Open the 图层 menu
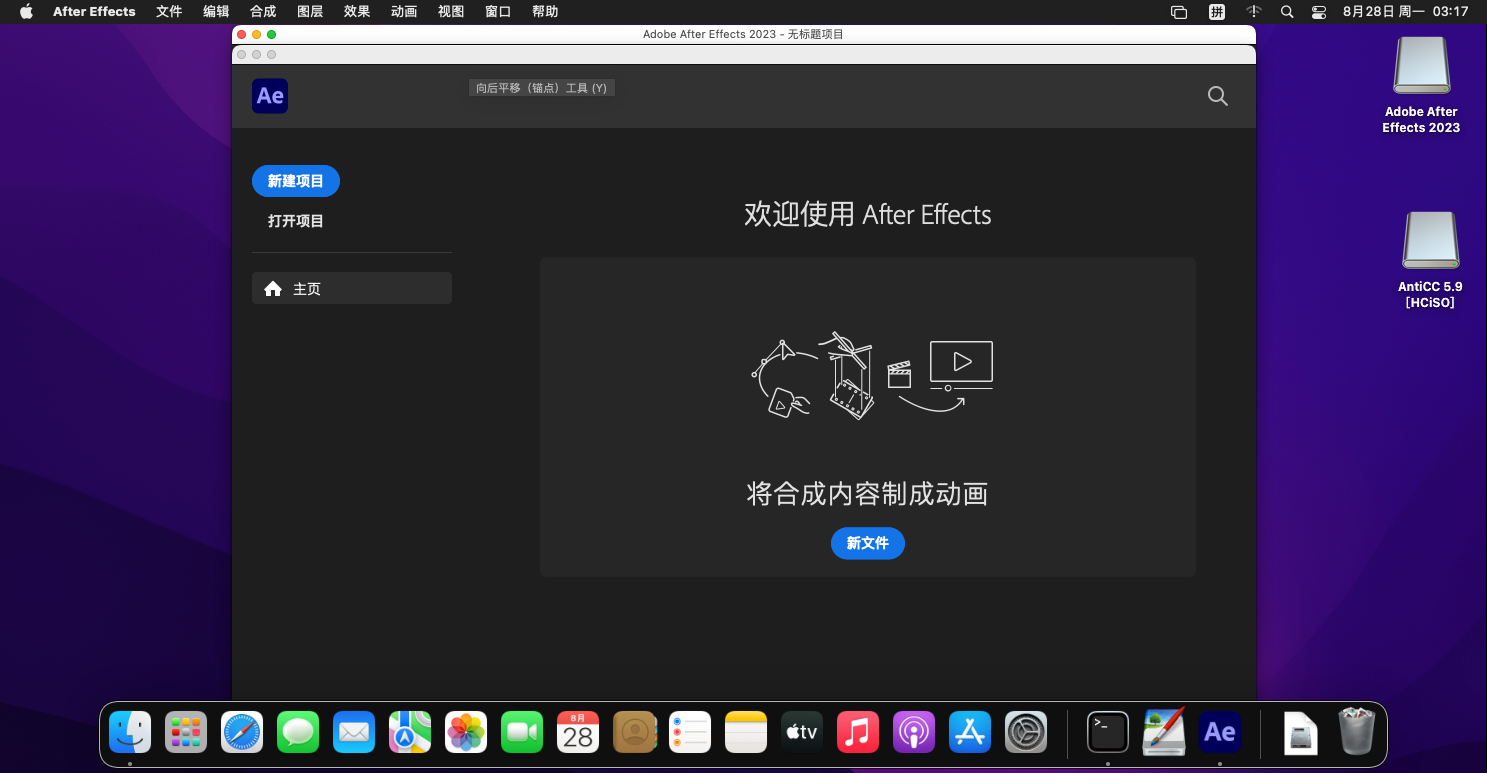 coord(310,12)
